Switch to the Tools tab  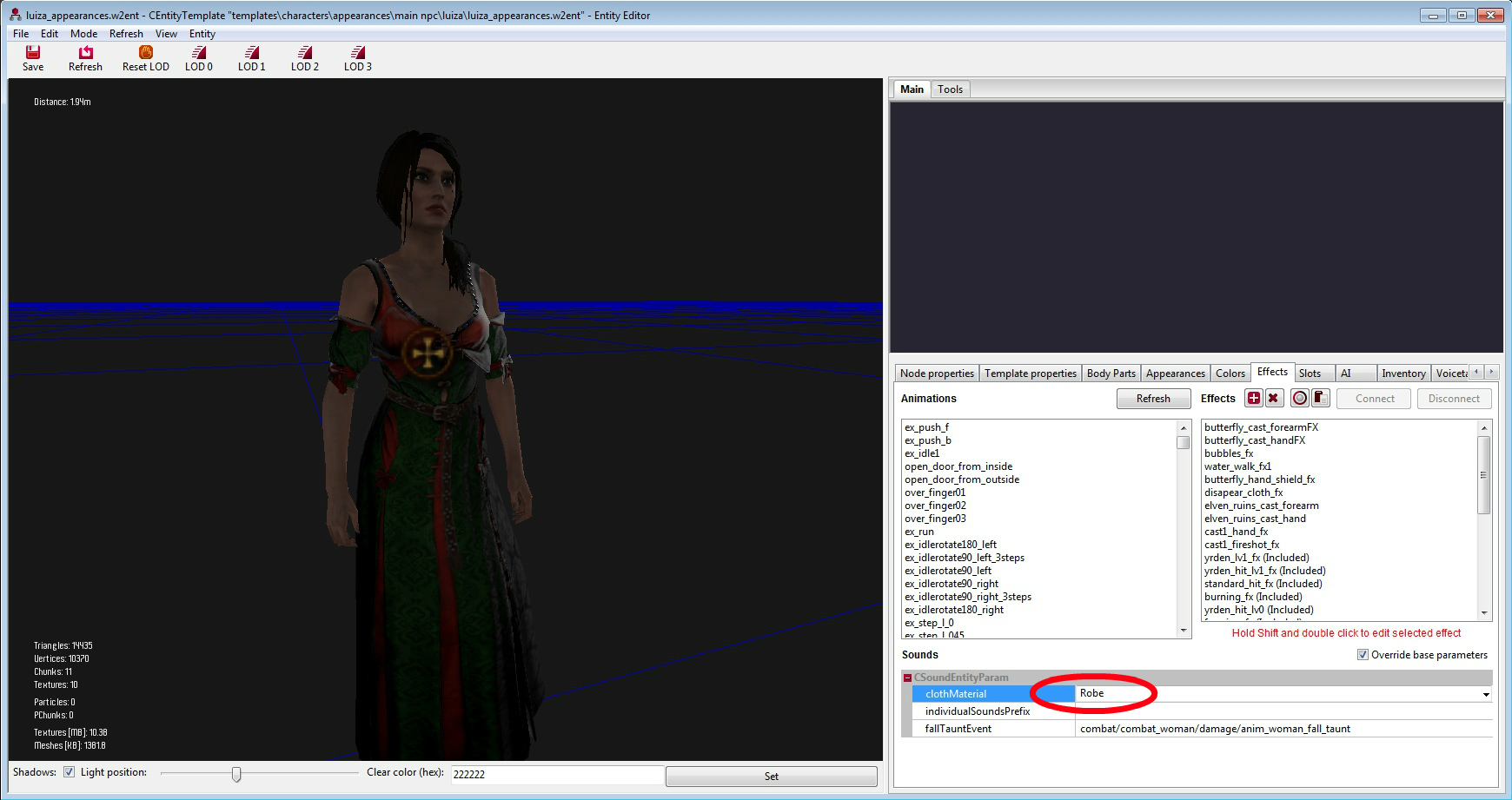pos(950,89)
